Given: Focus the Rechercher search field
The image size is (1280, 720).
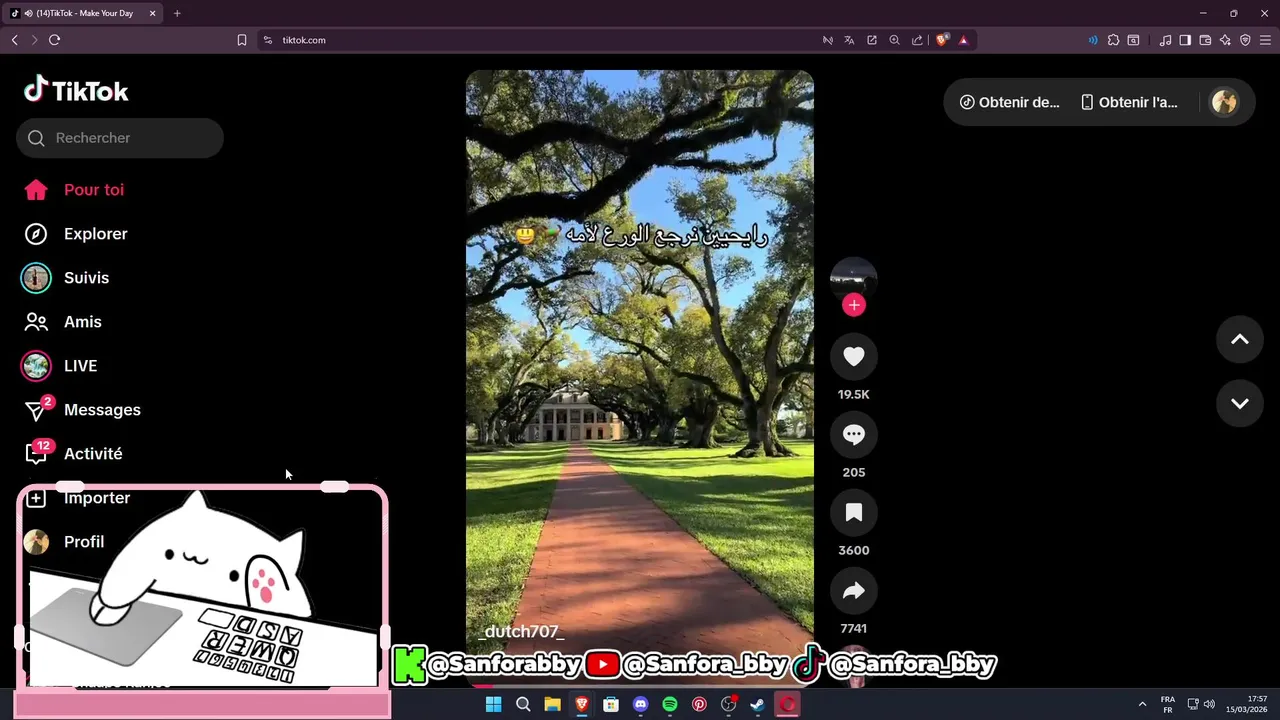Looking at the screenshot, I should (x=120, y=138).
